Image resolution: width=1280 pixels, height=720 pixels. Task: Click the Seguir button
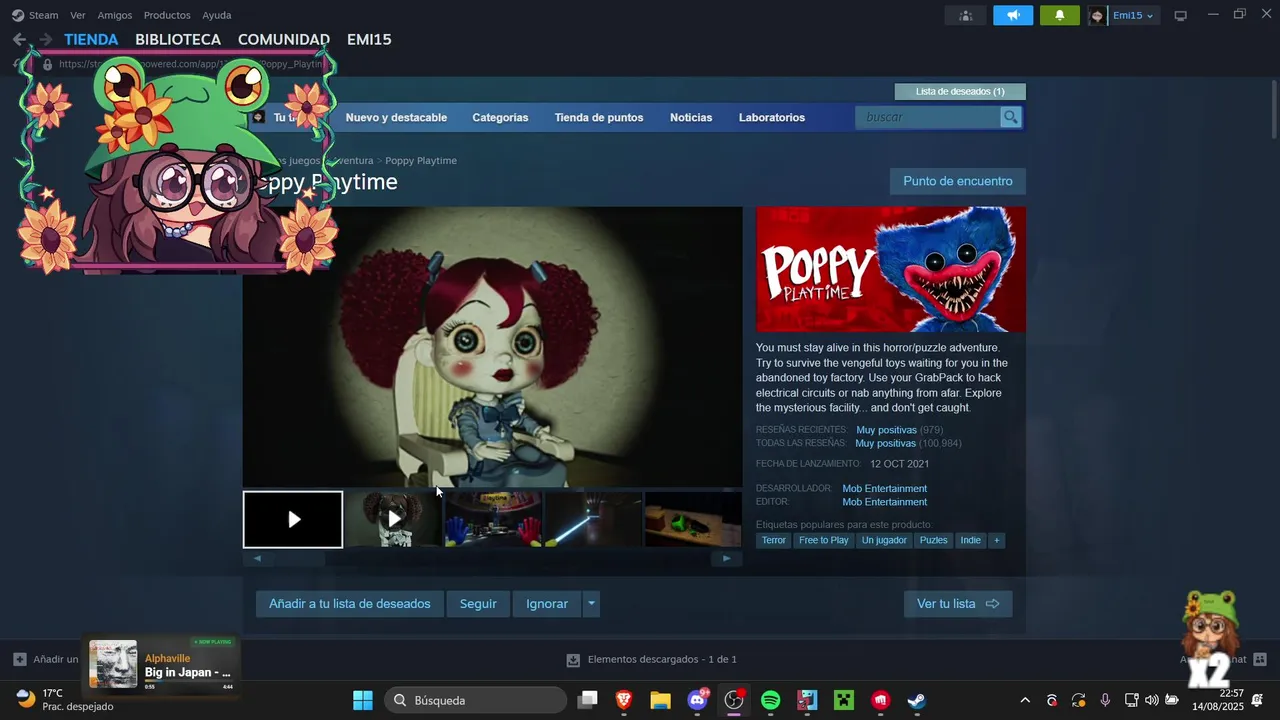point(478,604)
